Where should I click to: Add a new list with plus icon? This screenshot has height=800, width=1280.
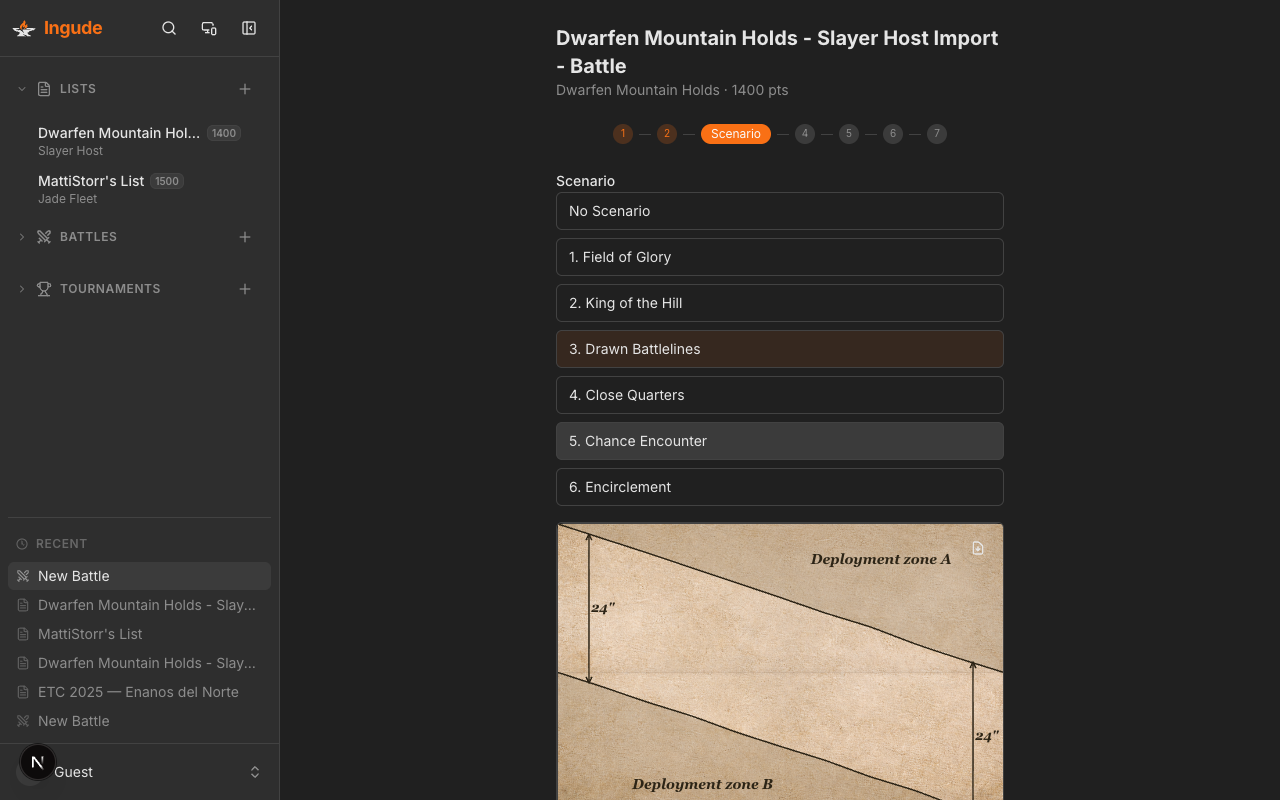click(245, 89)
